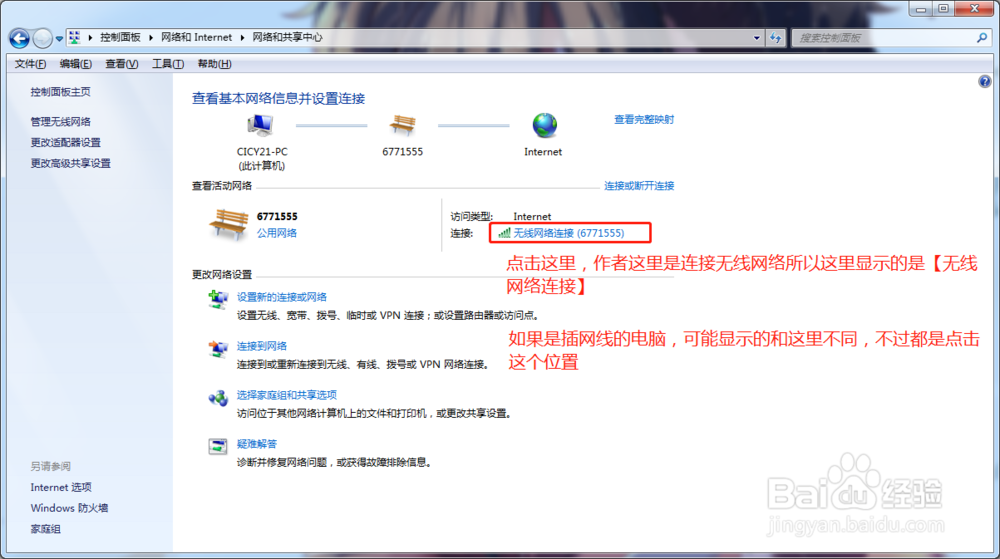This screenshot has height=559, width=1000.
Task: Maximize the control panel window
Action: coord(944,9)
